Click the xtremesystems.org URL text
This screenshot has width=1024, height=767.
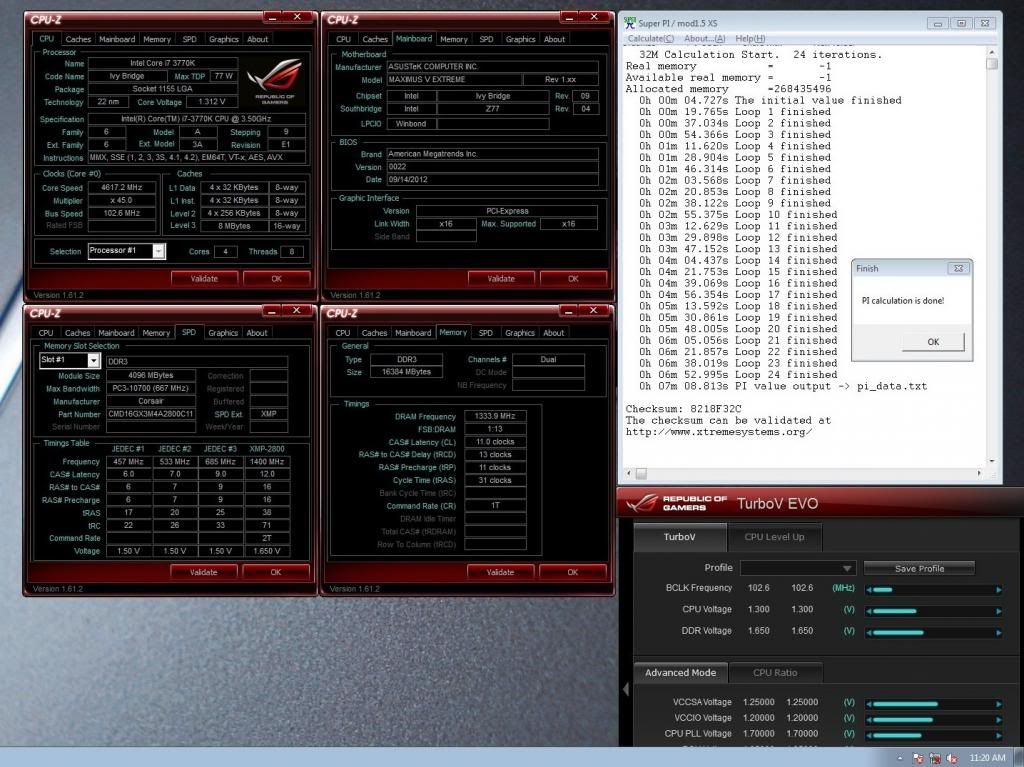point(719,432)
